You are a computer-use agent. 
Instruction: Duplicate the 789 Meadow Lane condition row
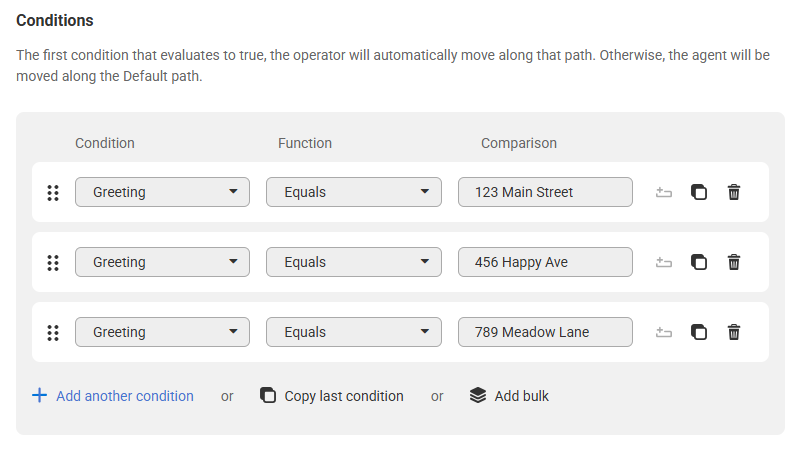point(699,332)
